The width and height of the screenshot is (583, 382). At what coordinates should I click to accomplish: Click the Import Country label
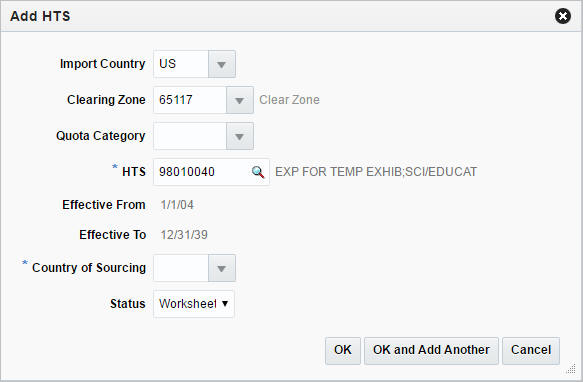click(x=103, y=64)
